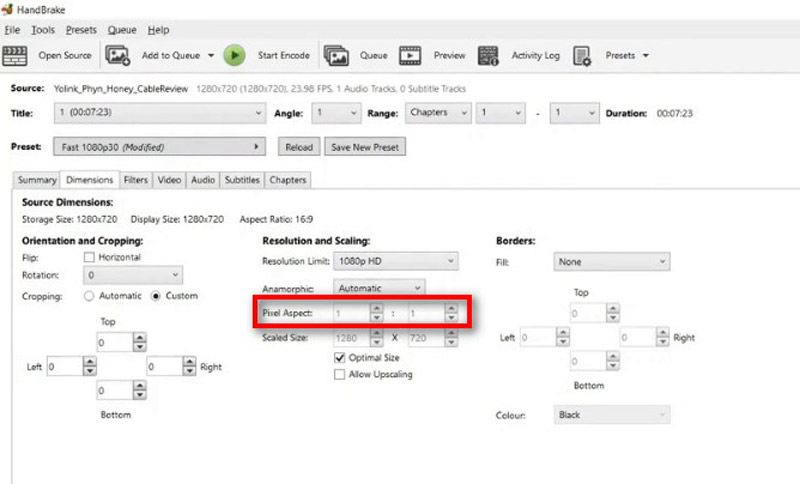Open the start chapter dropdown

501,113
